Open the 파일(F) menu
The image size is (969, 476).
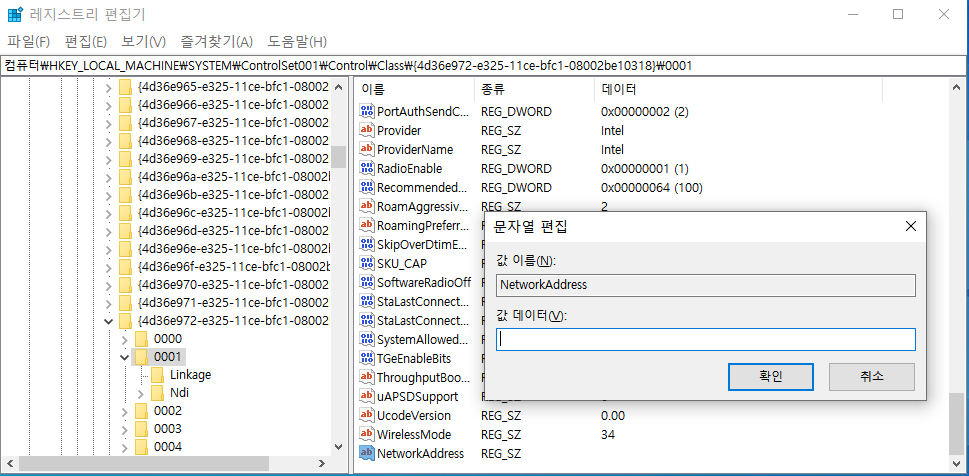pyautogui.click(x=28, y=42)
